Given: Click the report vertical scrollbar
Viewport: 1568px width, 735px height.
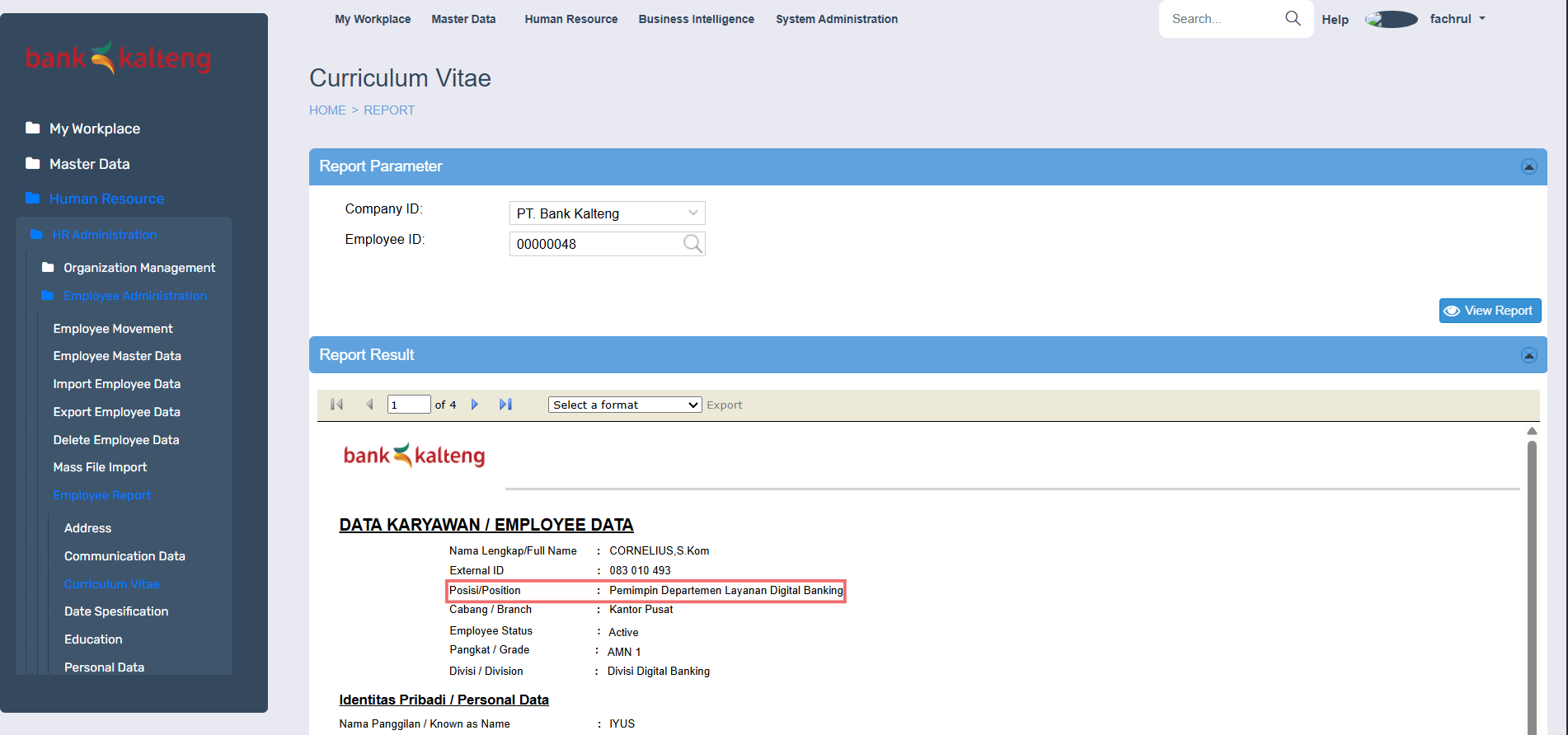Looking at the screenshot, I should tap(1532, 577).
